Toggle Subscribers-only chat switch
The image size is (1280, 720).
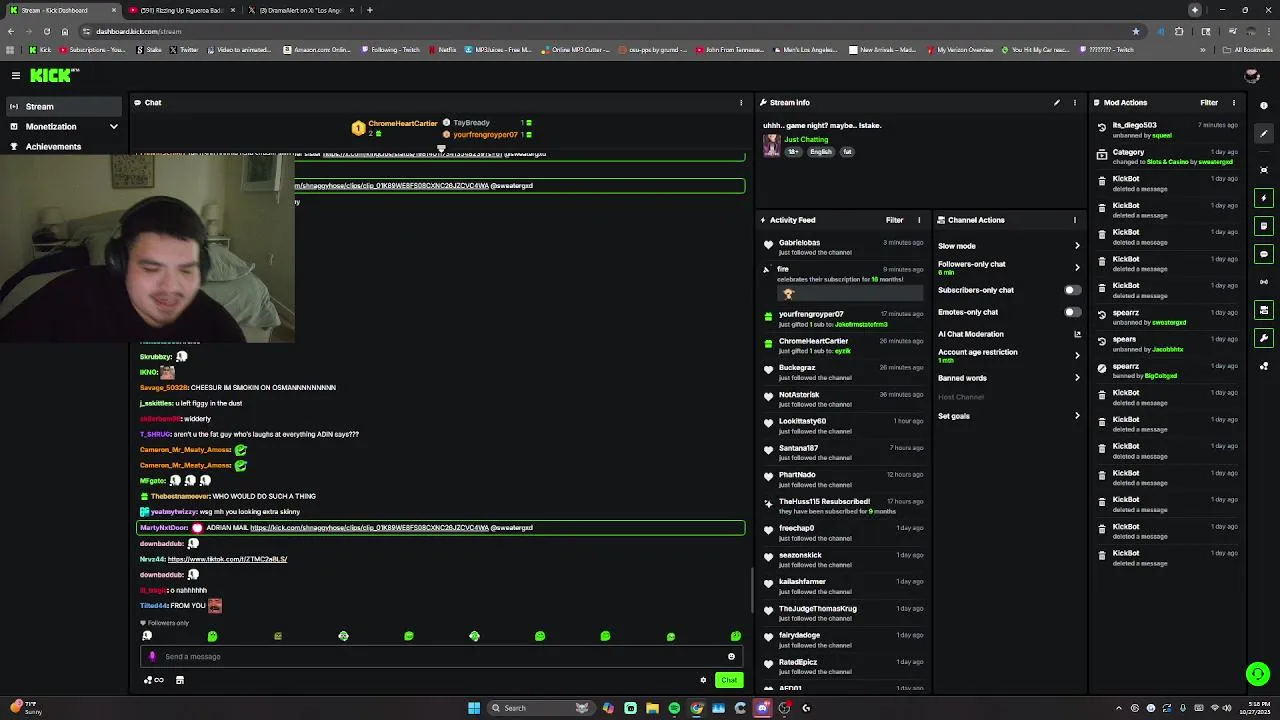1072,290
